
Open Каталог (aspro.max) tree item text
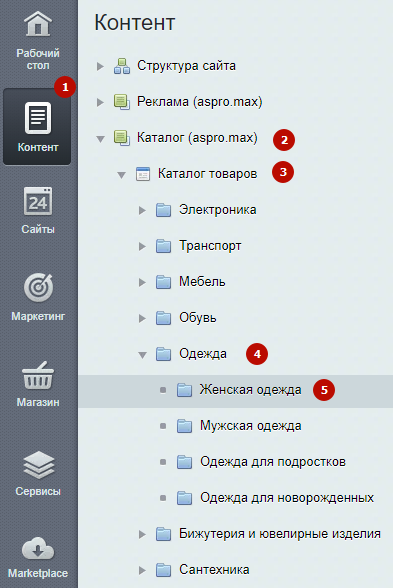197,138
